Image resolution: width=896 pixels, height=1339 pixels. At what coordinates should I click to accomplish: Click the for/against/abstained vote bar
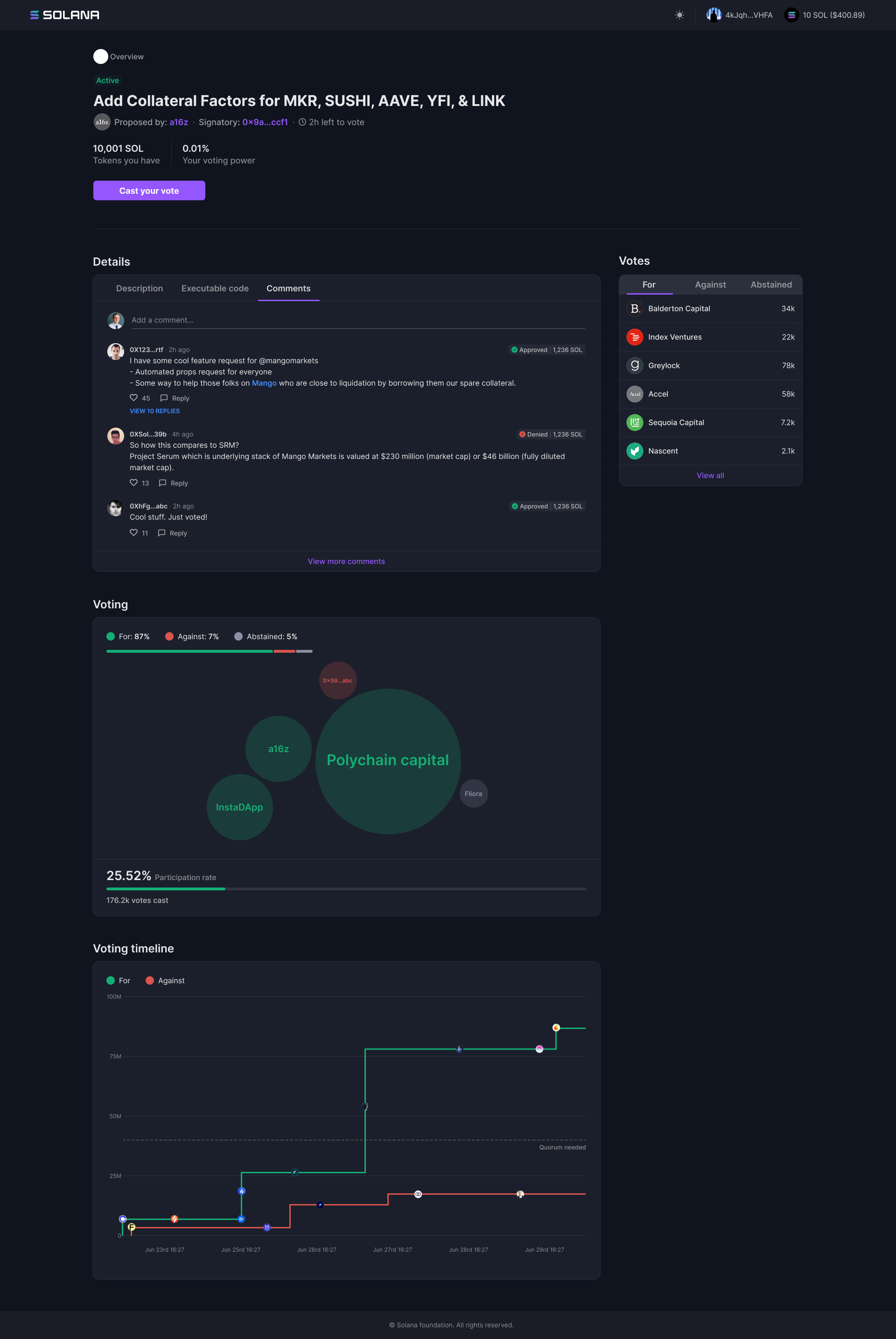[209, 651]
